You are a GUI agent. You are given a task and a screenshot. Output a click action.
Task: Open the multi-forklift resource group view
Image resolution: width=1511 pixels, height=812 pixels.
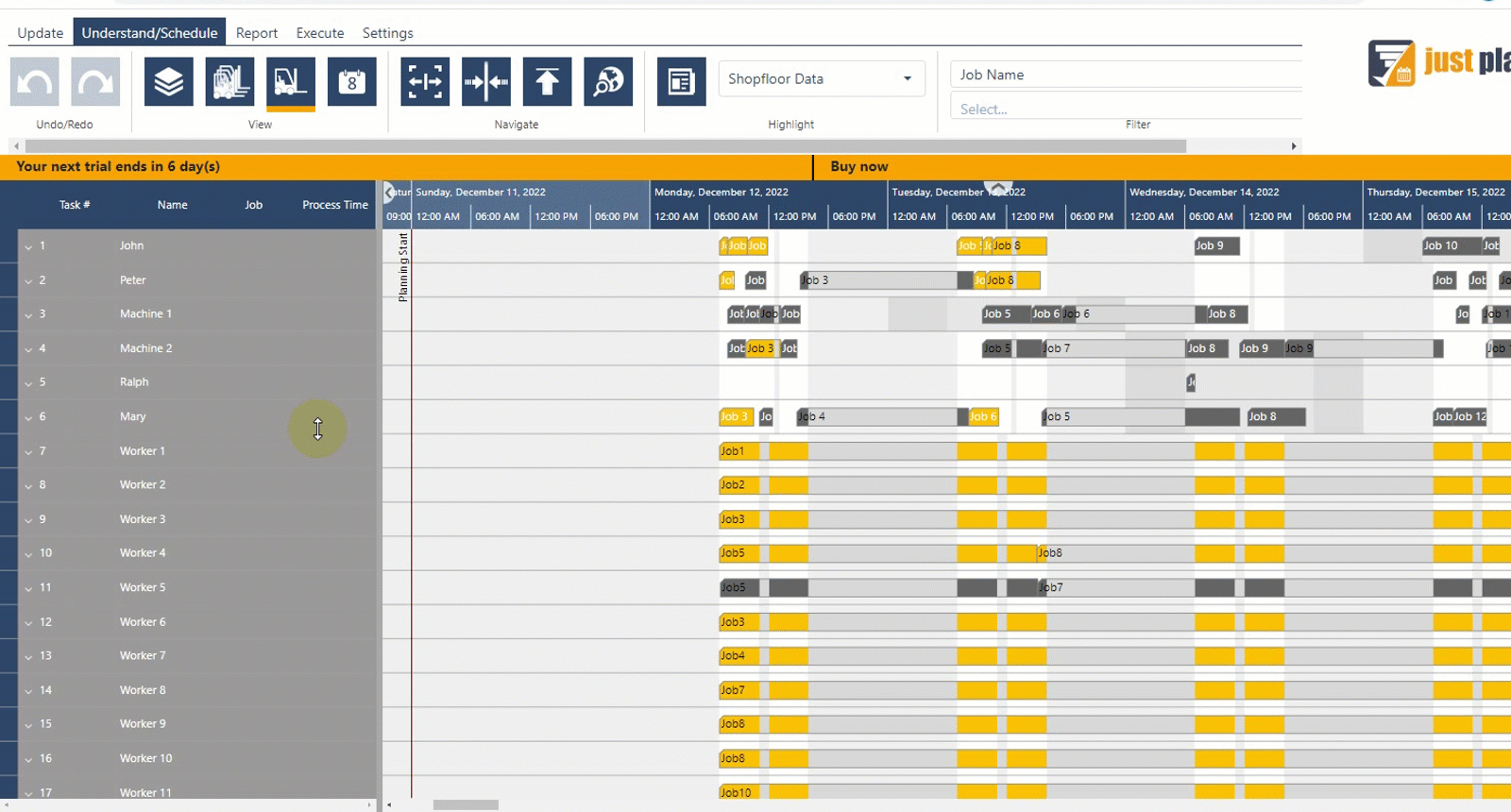(229, 81)
